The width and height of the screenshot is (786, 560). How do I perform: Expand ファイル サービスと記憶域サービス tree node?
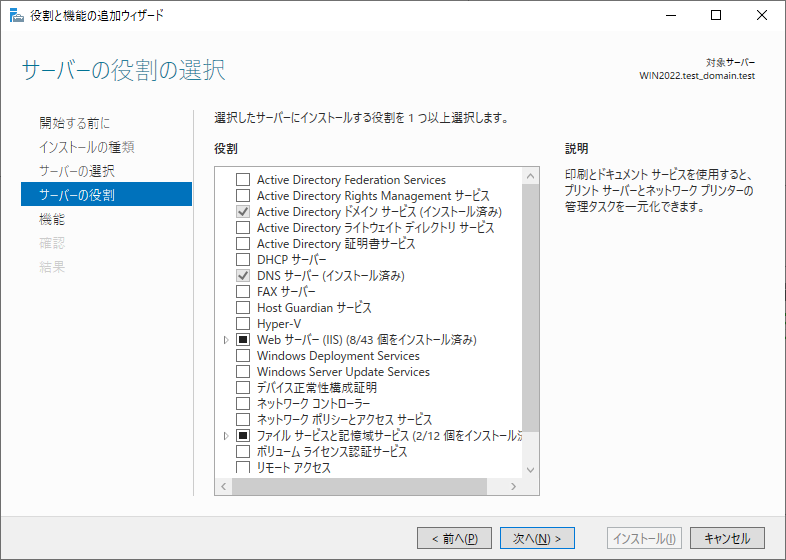click(226, 436)
